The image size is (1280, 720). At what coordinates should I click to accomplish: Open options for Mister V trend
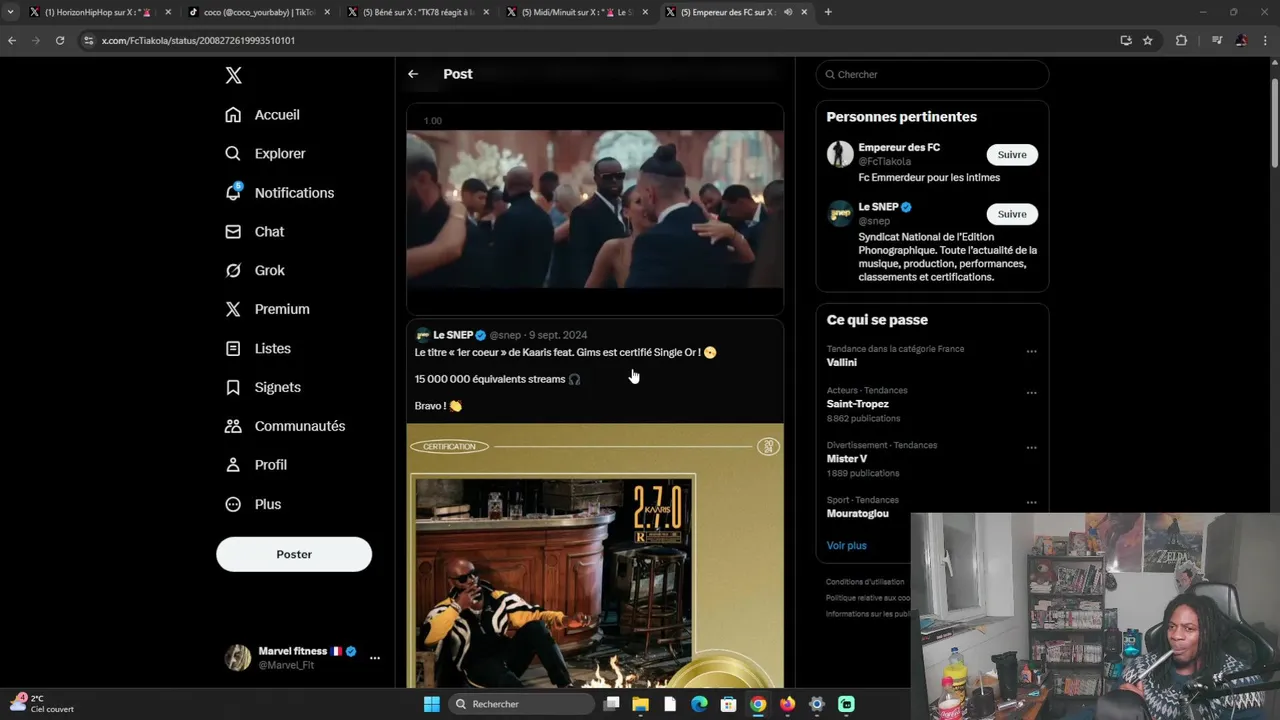(x=1031, y=447)
